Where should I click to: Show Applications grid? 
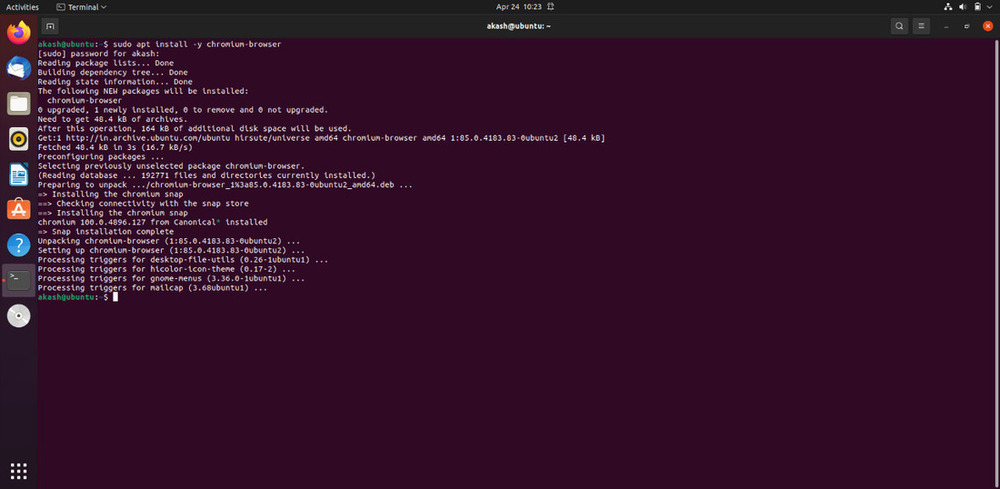(x=19, y=471)
